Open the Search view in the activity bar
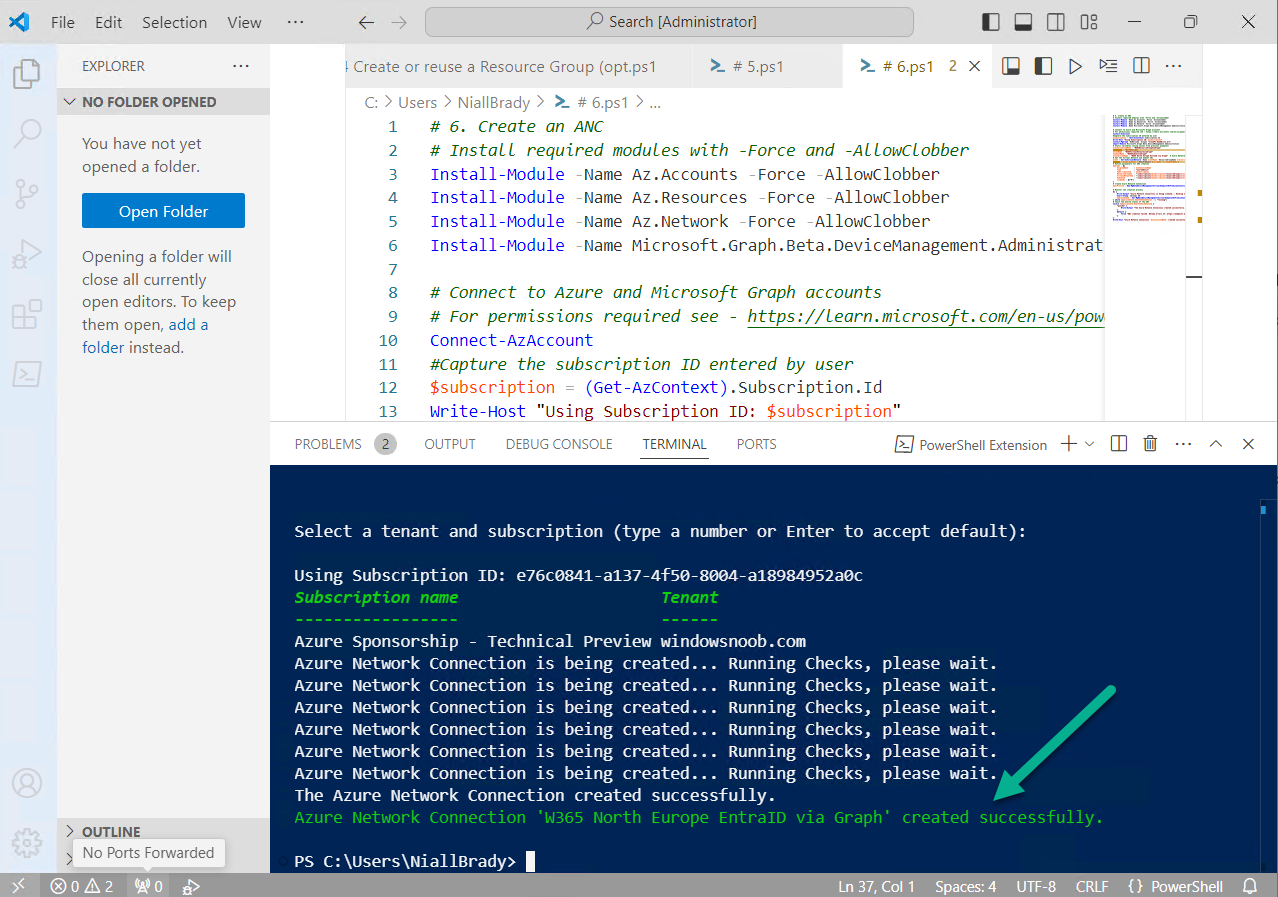 point(27,131)
